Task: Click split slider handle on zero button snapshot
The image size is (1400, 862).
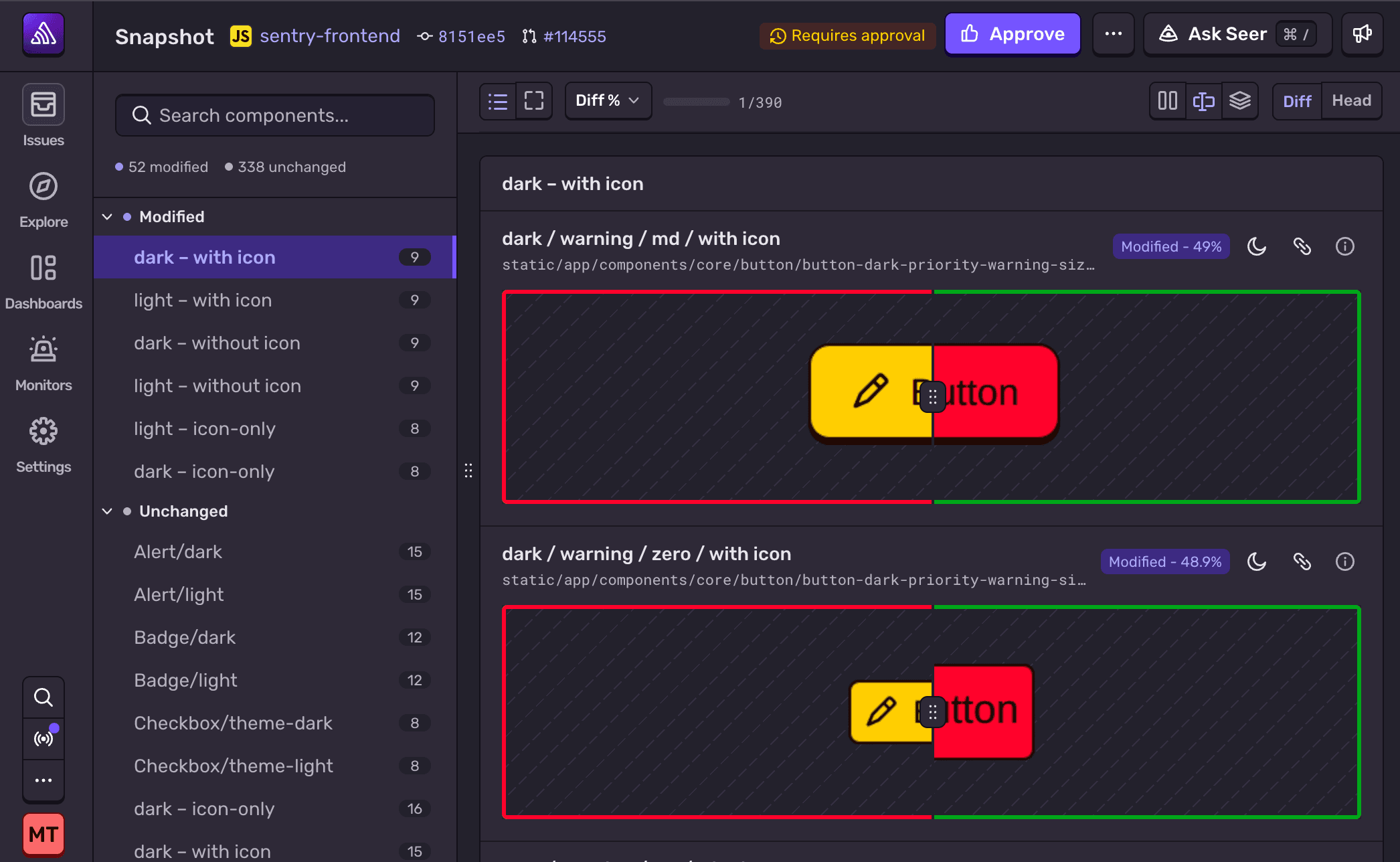Action: (x=932, y=711)
